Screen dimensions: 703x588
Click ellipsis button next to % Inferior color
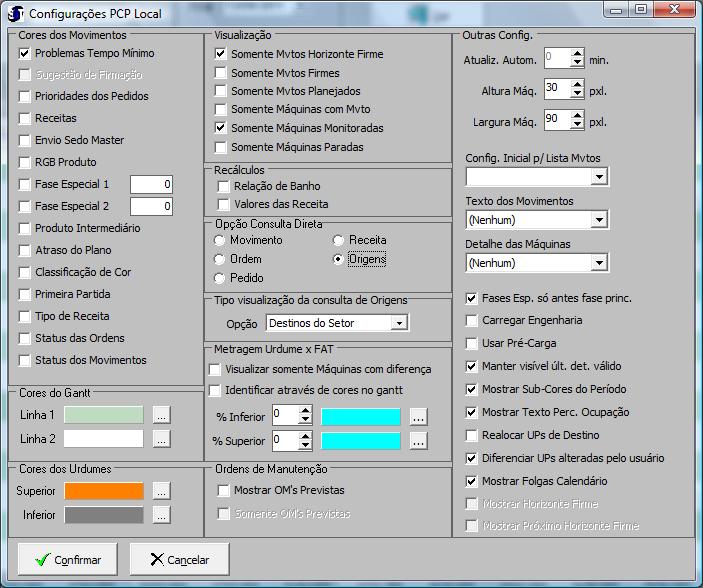point(419,416)
